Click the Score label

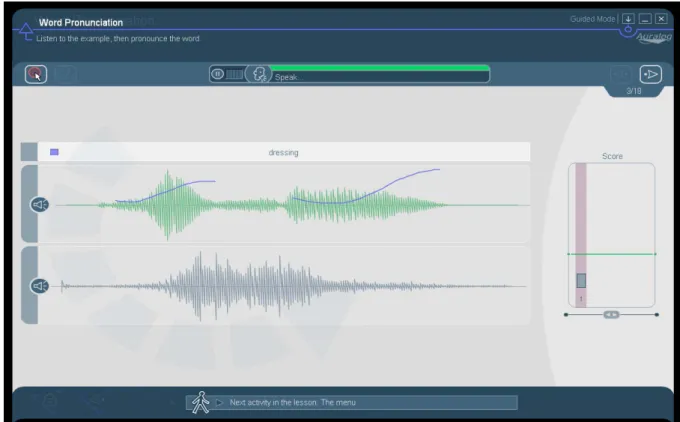(x=612, y=156)
